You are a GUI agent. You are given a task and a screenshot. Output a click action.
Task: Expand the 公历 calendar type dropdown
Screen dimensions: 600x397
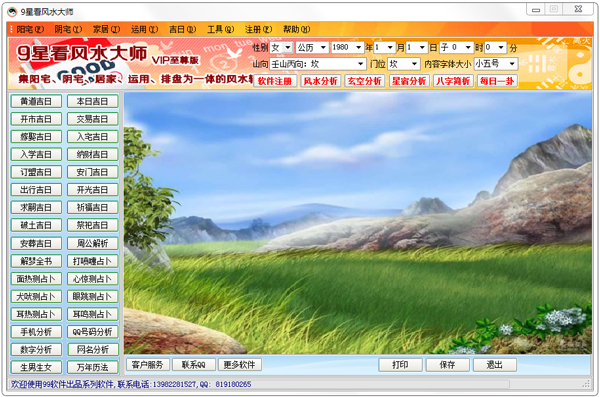point(323,47)
